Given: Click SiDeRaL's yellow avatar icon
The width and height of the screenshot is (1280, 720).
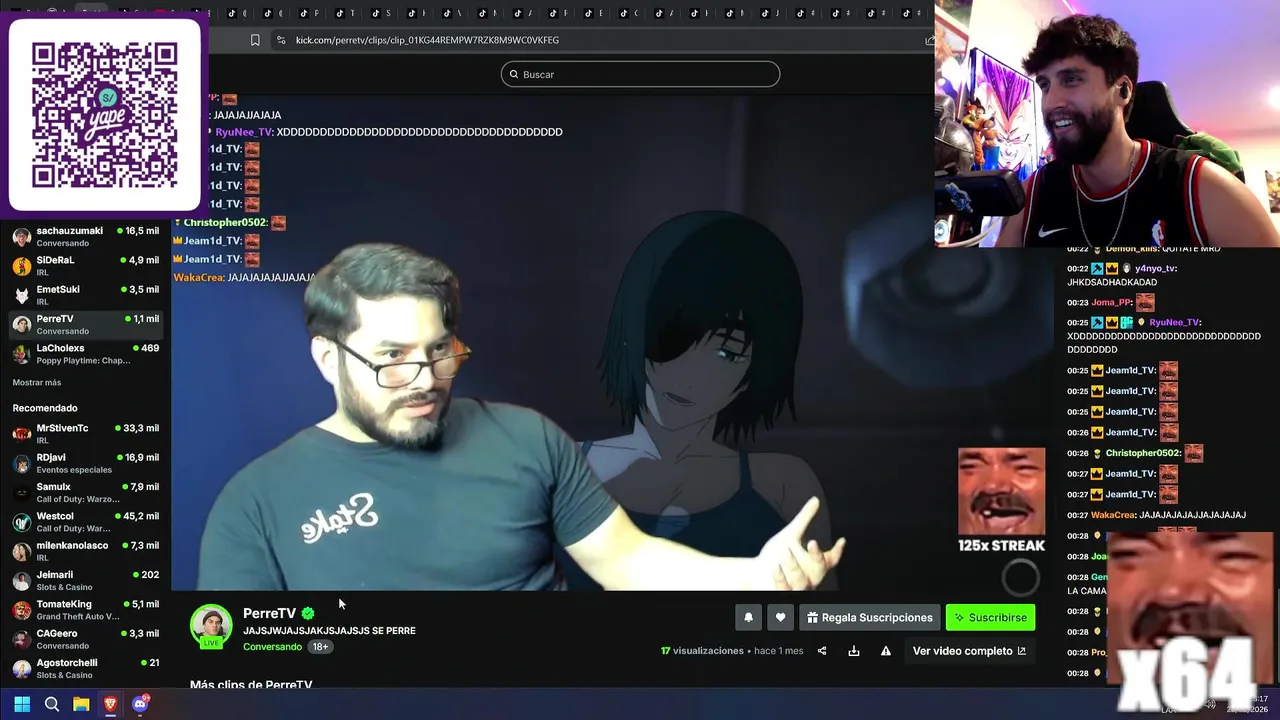Looking at the screenshot, I should (21, 266).
